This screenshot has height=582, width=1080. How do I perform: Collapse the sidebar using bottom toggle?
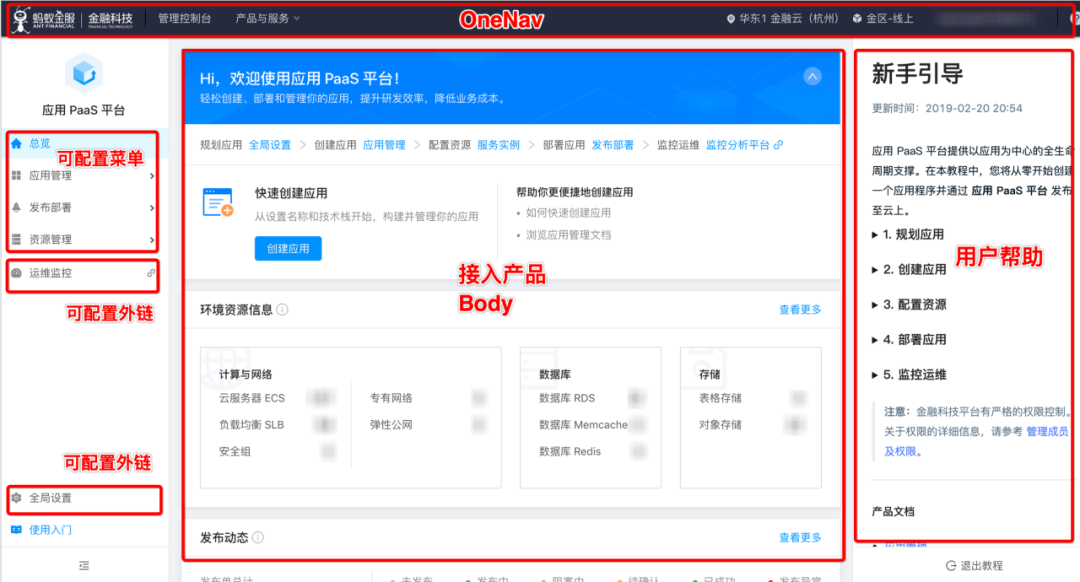click(x=82, y=566)
